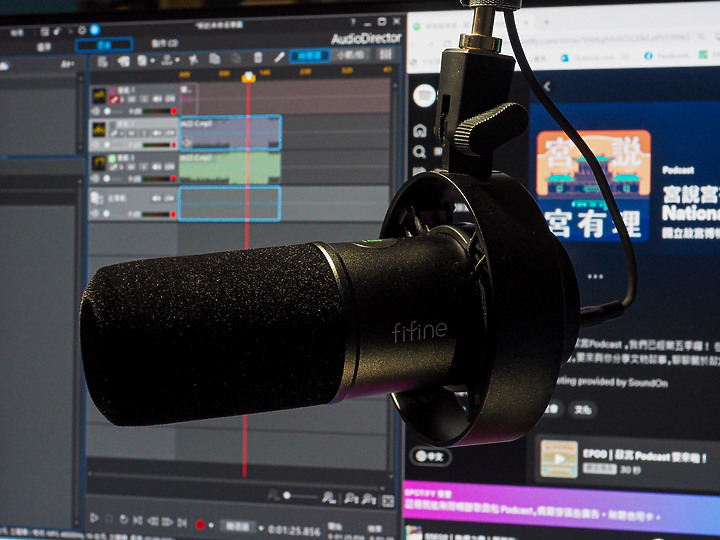Click the copy icon in timeline toolbar

[x=214, y=58]
